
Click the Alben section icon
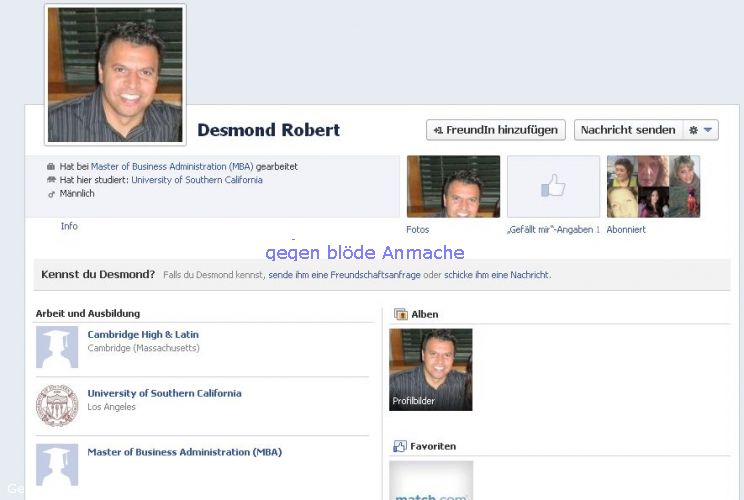(400, 314)
